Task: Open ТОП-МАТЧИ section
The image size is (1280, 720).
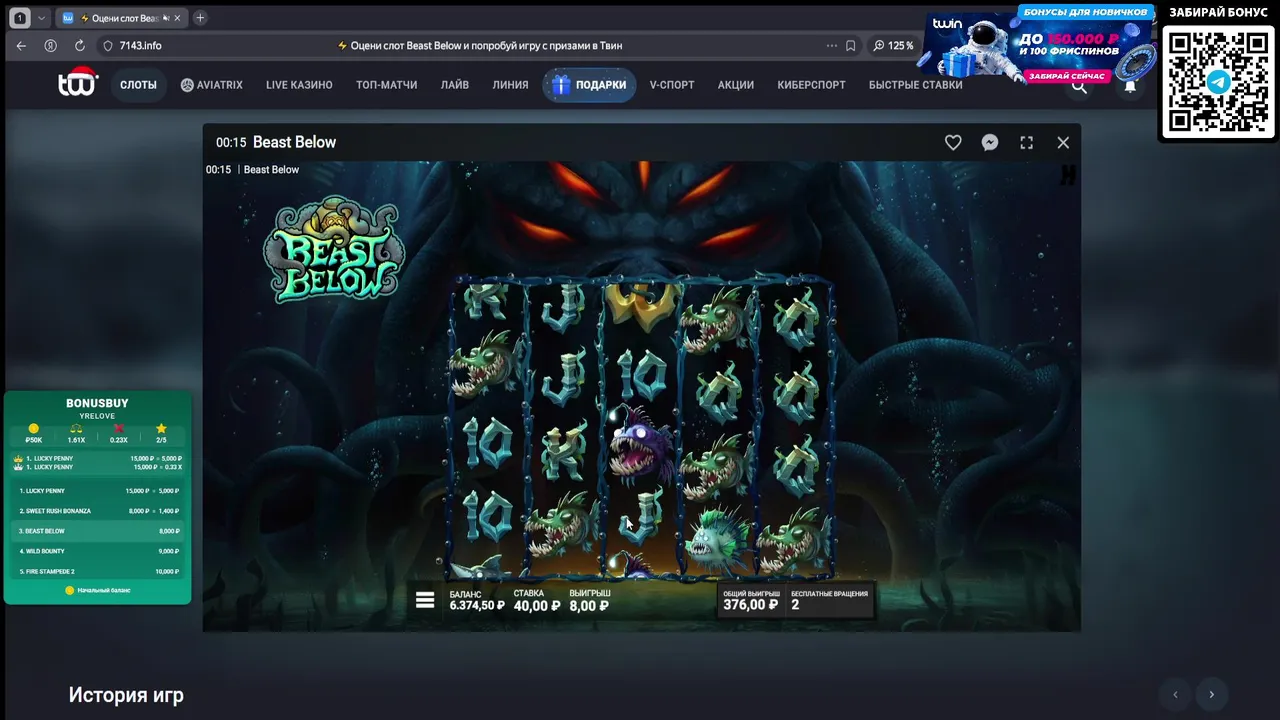Action: click(386, 85)
